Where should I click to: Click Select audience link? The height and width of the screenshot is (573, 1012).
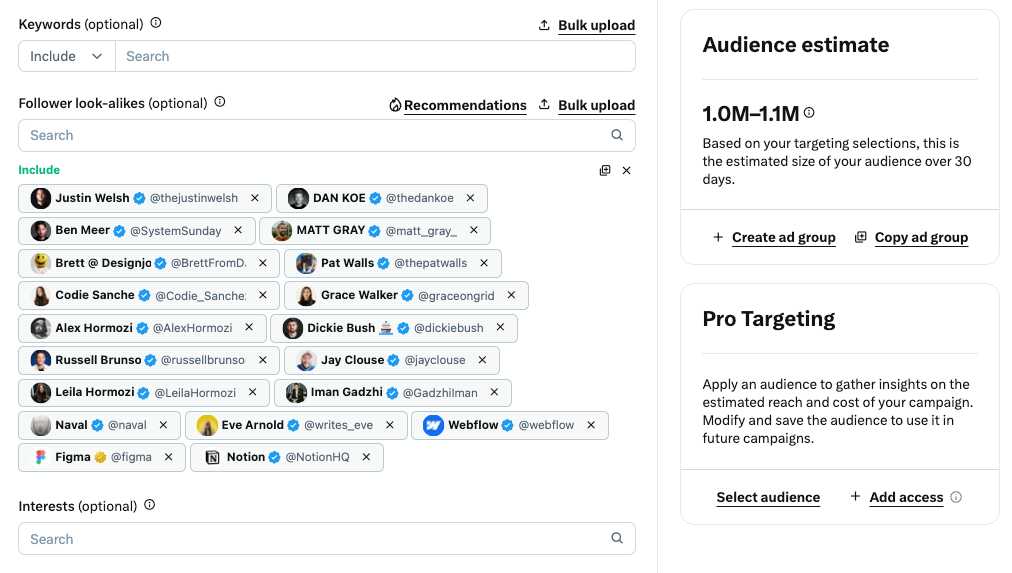[768, 498]
